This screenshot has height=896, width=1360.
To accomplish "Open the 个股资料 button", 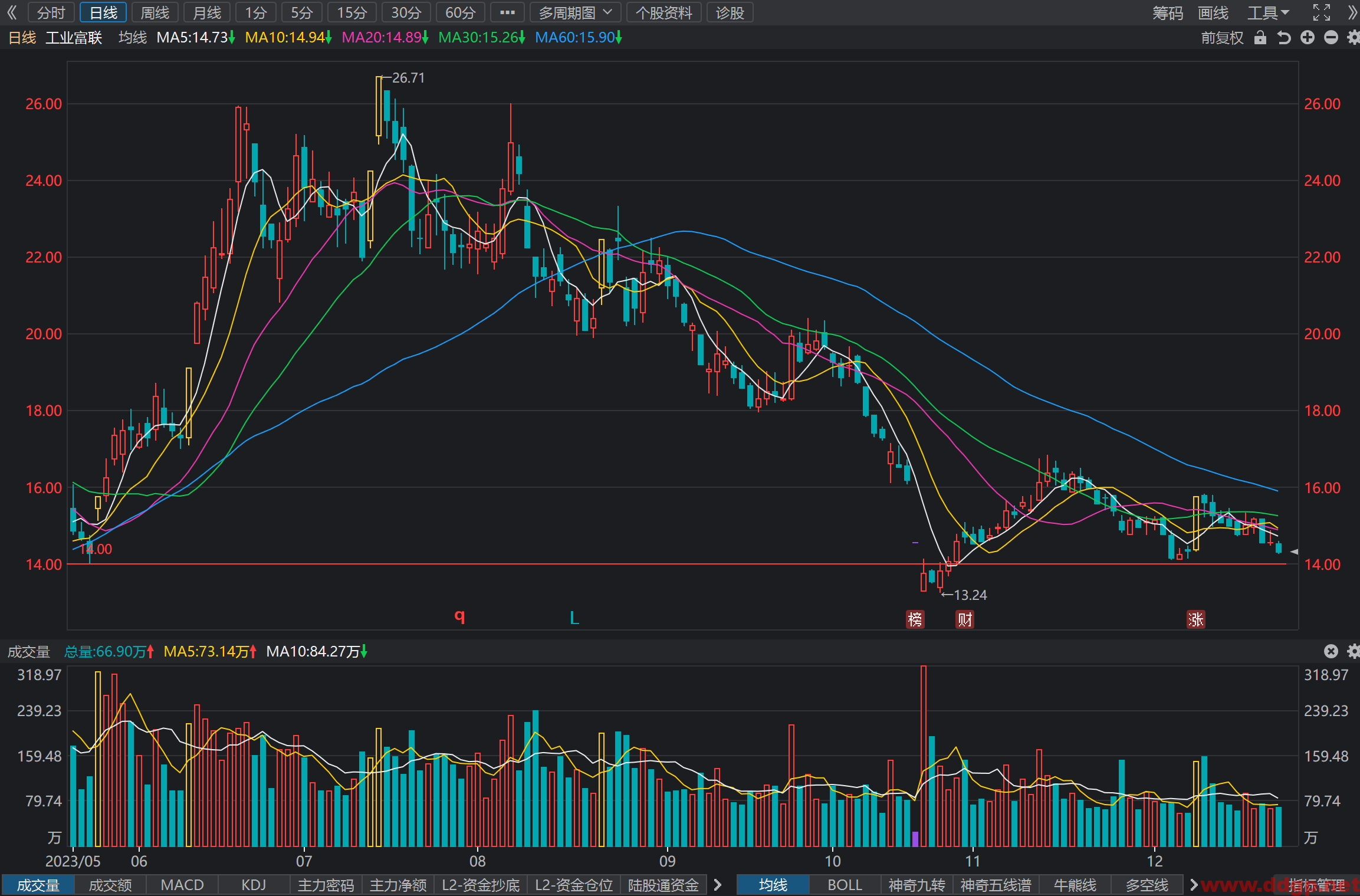I will (663, 12).
